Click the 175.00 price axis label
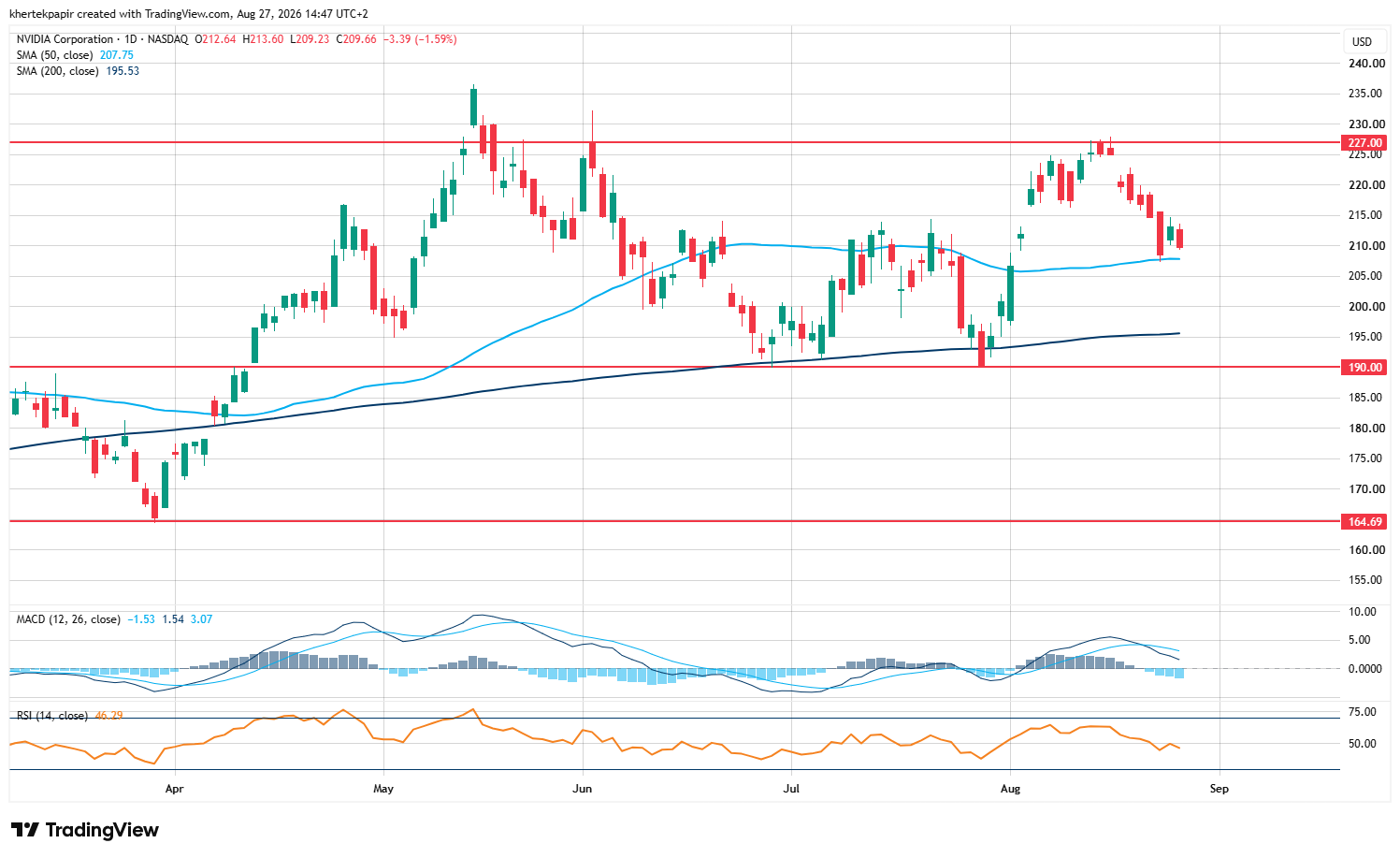 [1366, 458]
